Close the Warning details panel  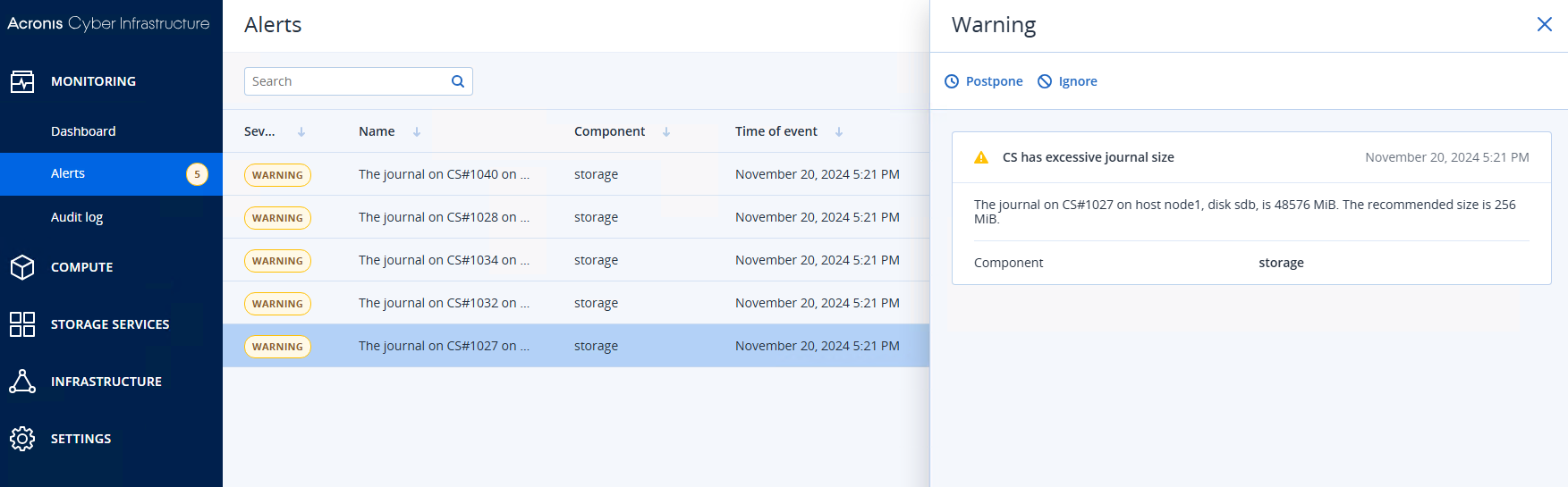click(1544, 24)
